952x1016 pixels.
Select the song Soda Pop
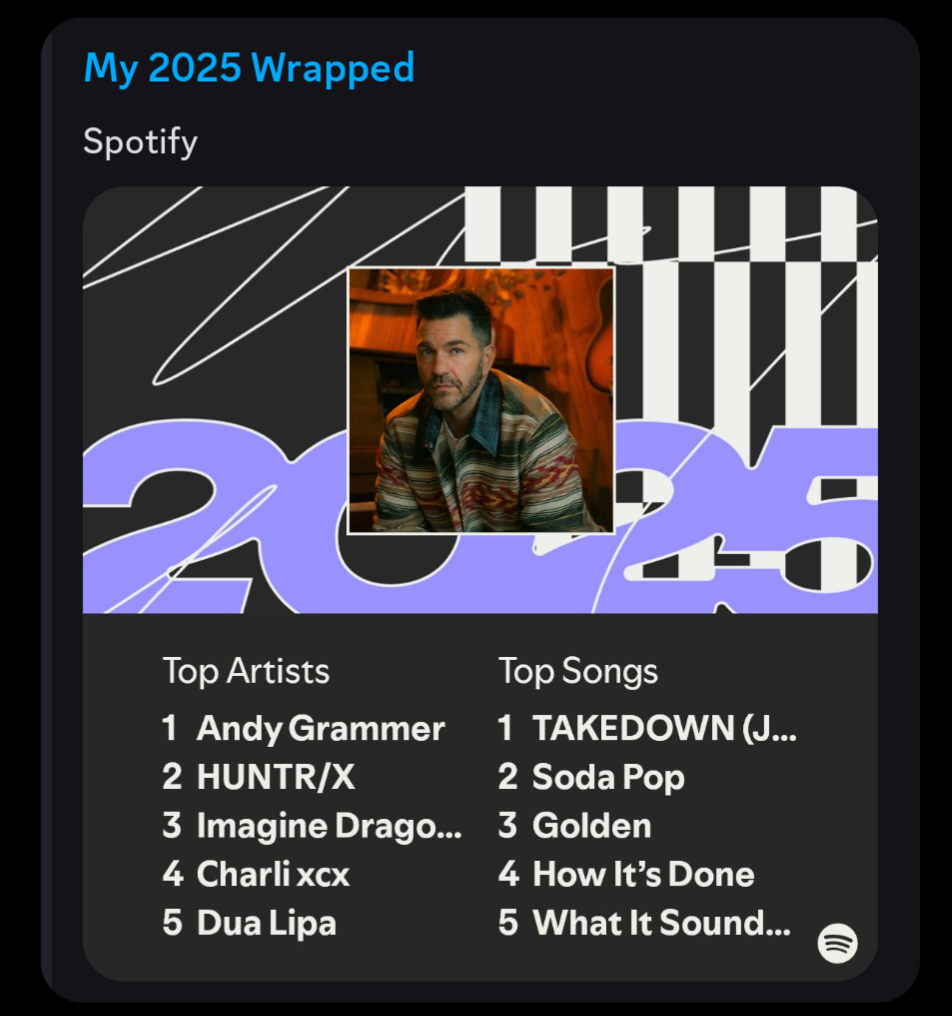[x=608, y=777]
